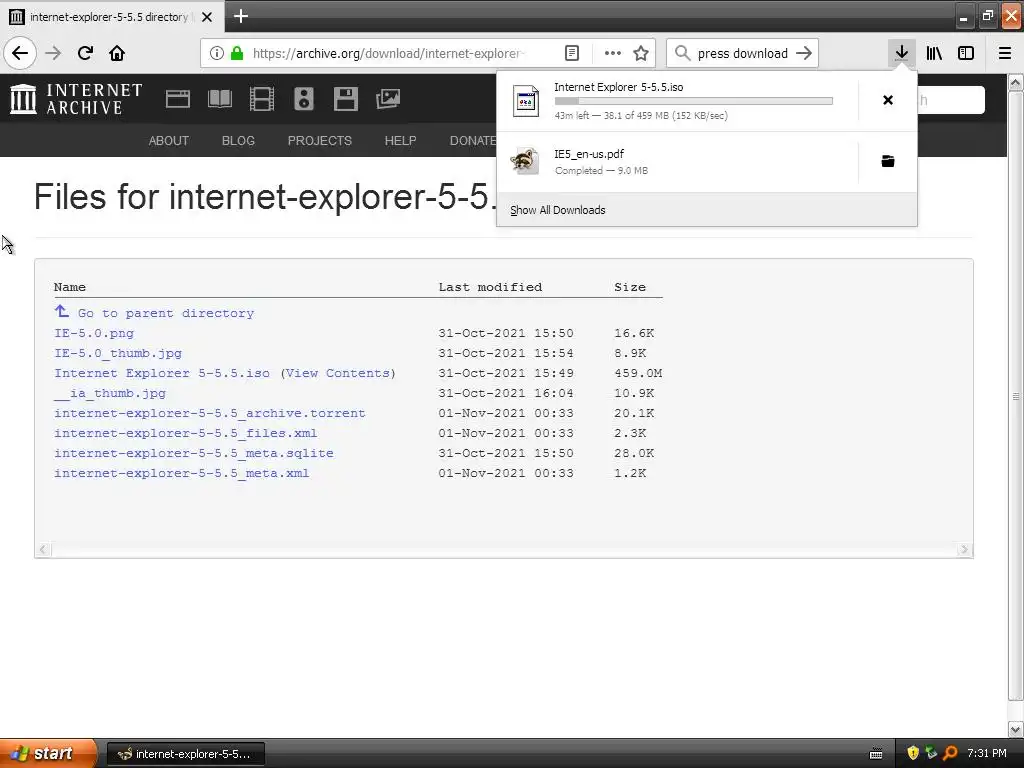The height and width of the screenshot is (768, 1024).
Task: Click the page vertical scrollbar down arrow
Action: 1016,729
